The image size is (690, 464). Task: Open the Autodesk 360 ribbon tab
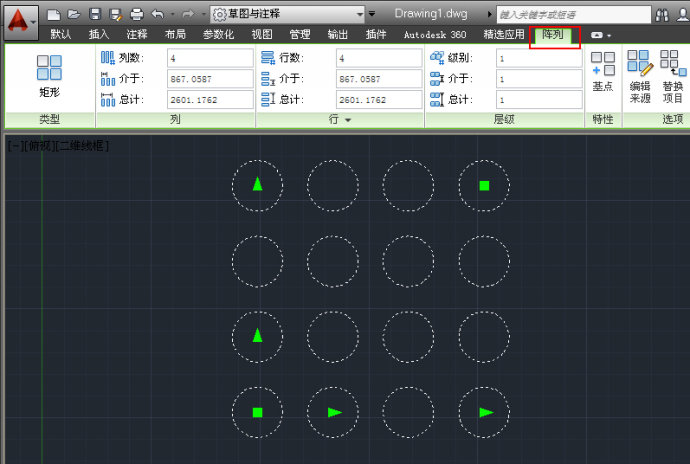tap(435, 34)
